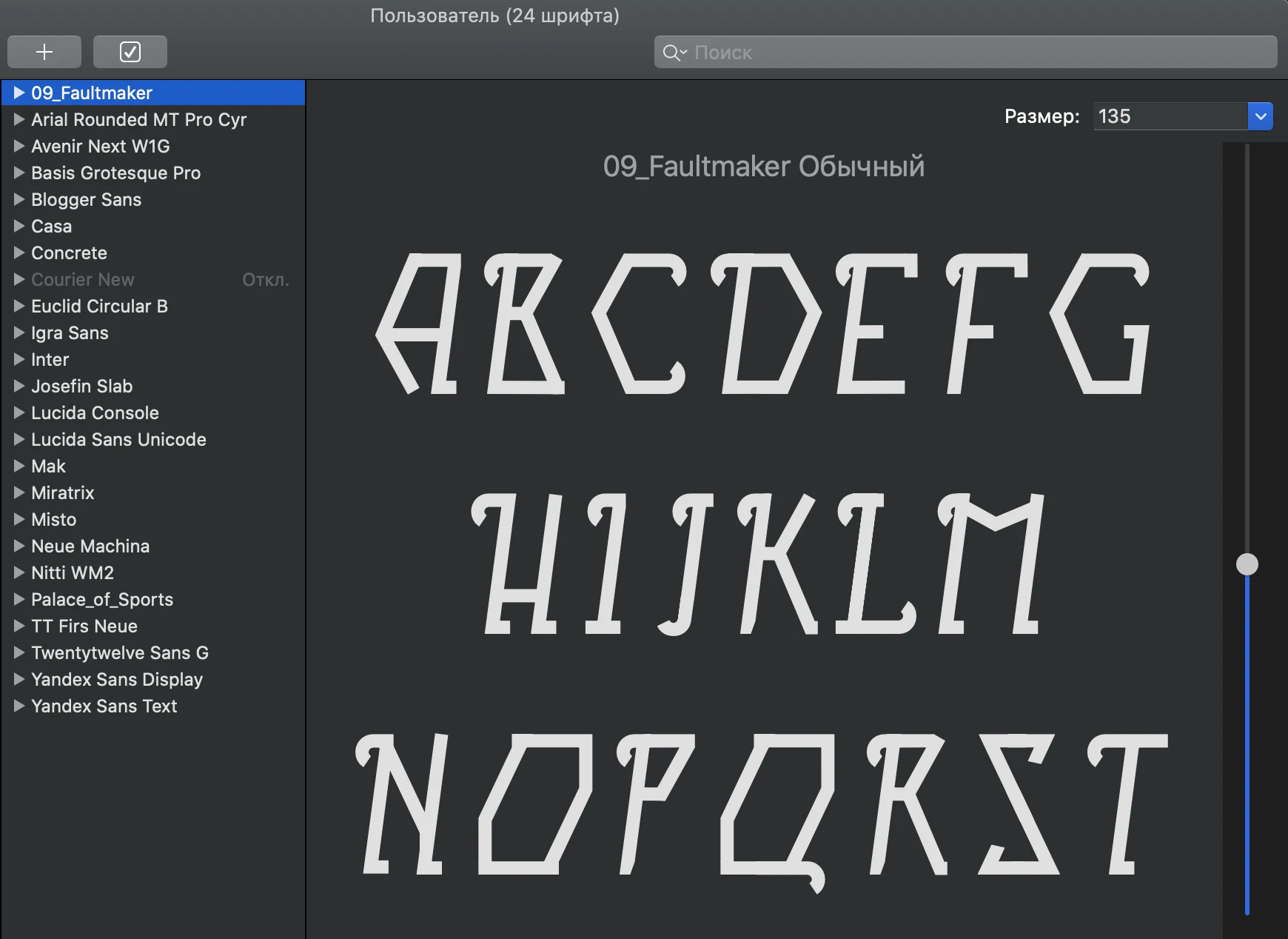Select the Miratrix font

coord(153,492)
